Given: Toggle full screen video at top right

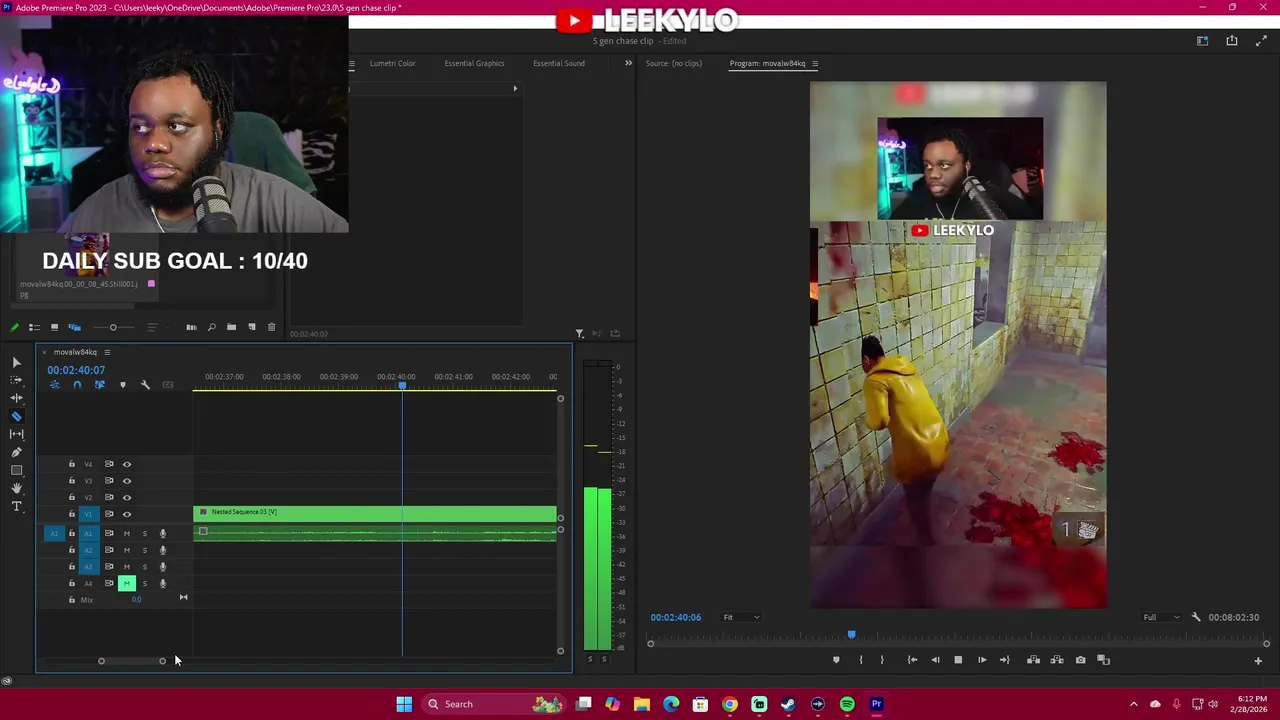Looking at the screenshot, I should [1261, 41].
